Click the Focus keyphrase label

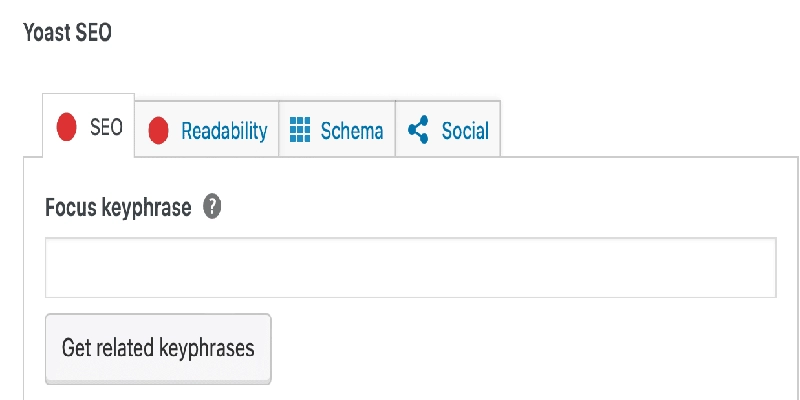[118, 208]
